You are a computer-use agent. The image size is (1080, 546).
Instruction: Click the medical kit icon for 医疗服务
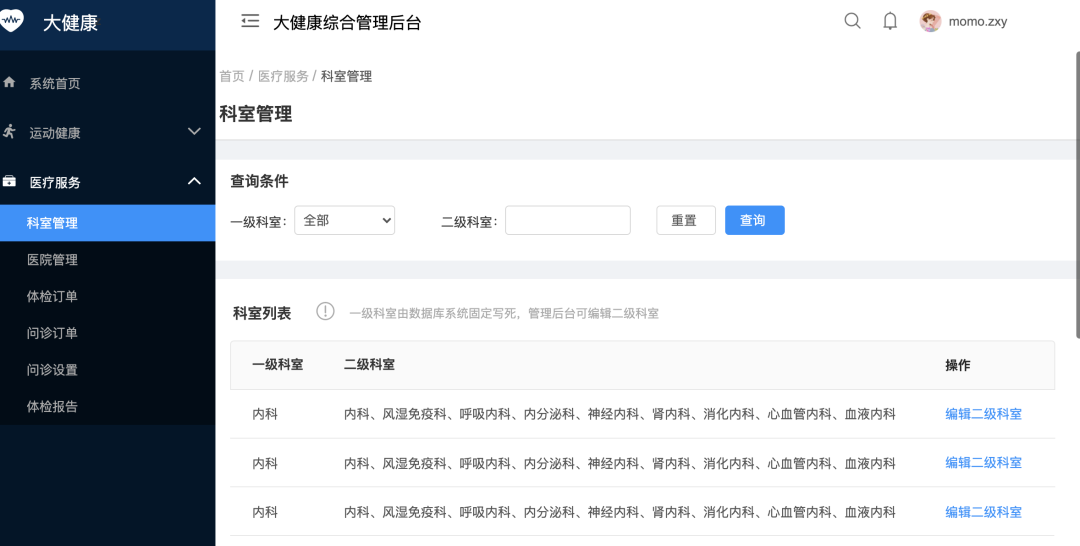pos(10,182)
